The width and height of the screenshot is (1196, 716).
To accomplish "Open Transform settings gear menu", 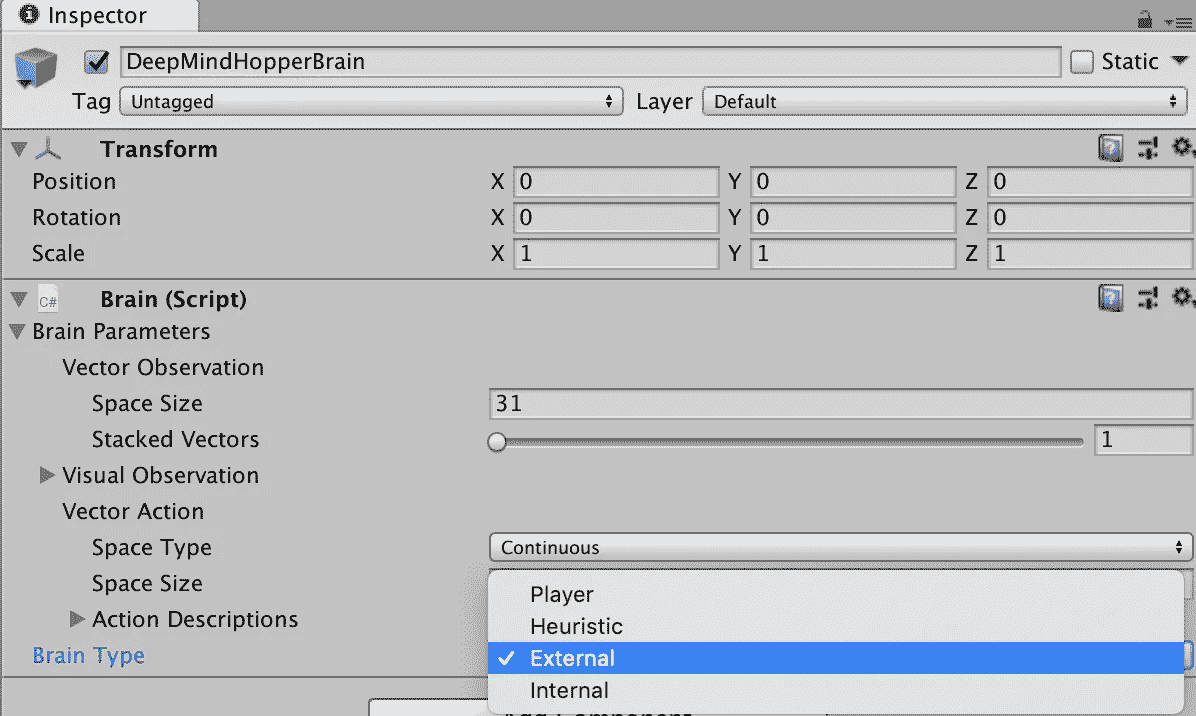I will pos(1182,146).
